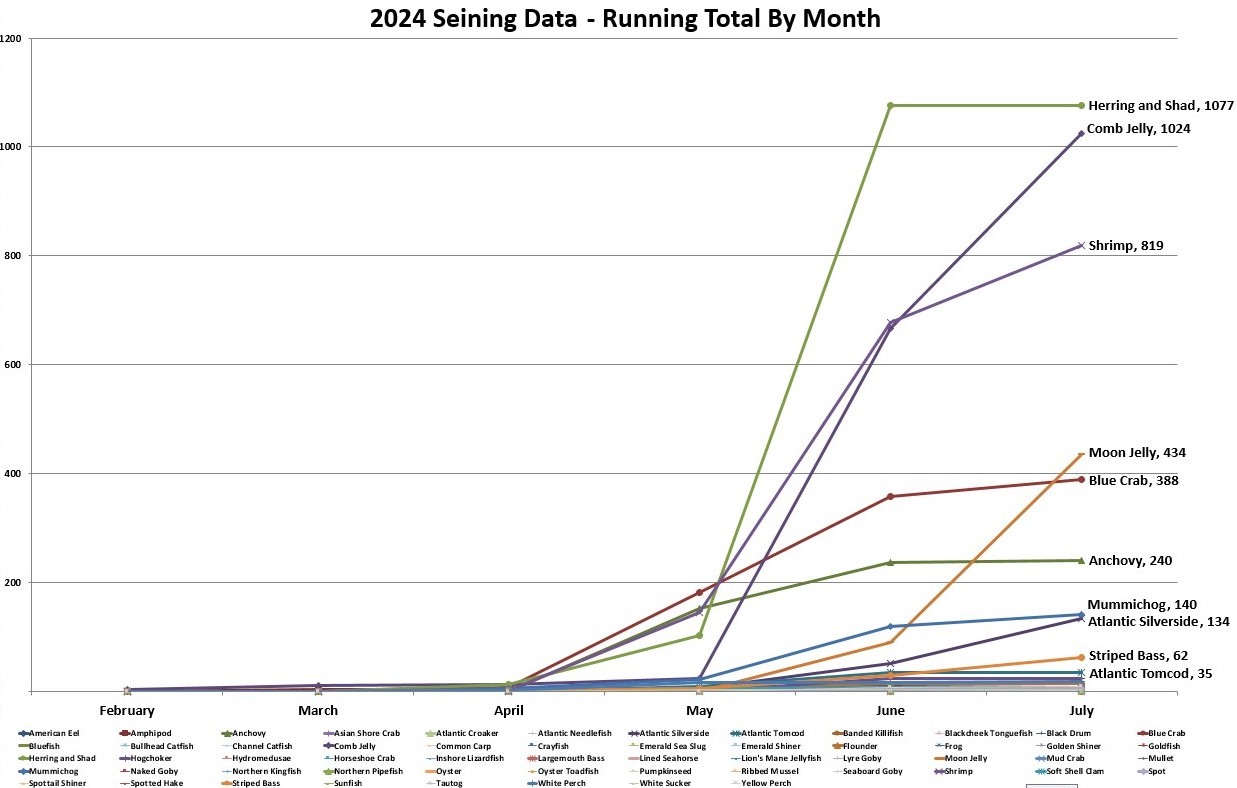The width and height of the screenshot is (1237, 788).
Task: Click the July label on the horizontal axis
Action: coord(1081,710)
